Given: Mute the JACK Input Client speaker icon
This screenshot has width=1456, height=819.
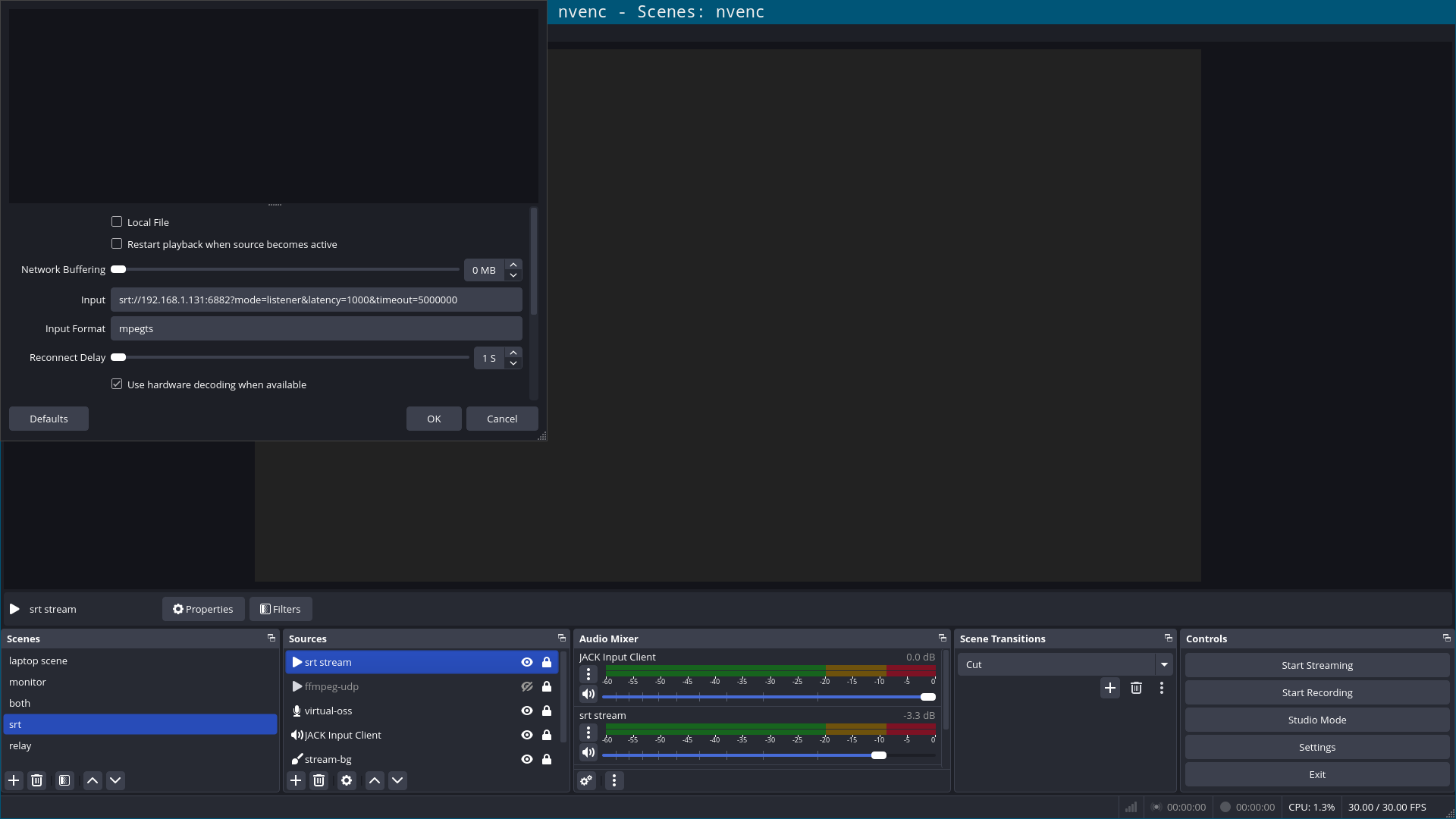Looking at the screenshot, I should click(588, 694).
